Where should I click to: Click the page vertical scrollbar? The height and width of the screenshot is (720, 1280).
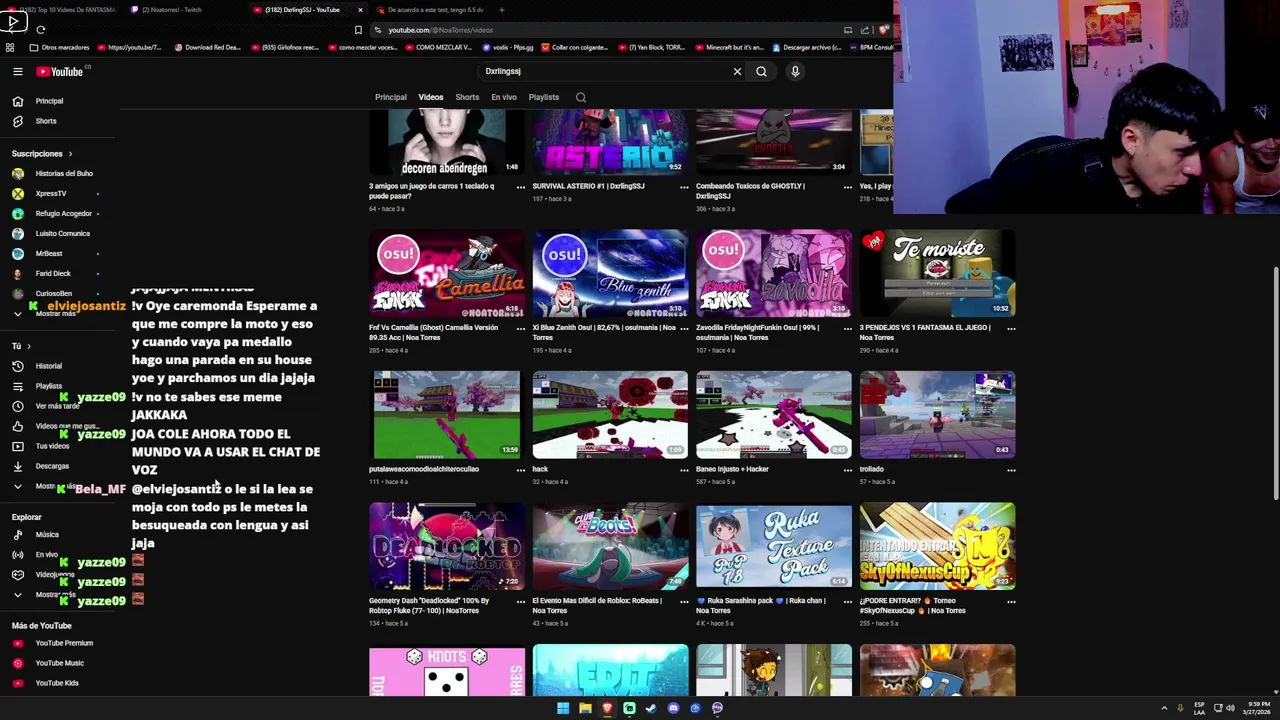(1275, 385)
